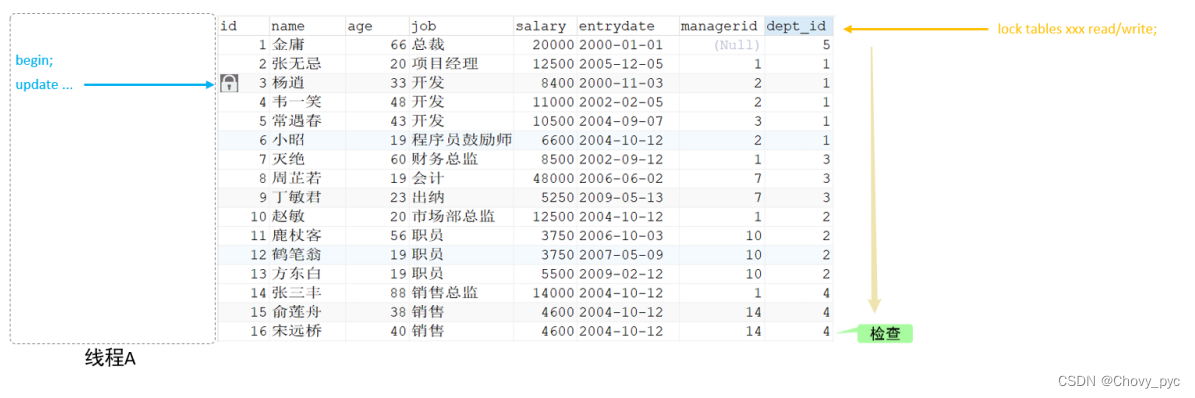Click the name cell 张无忌
This screenshot has width=1195, height=398.
tap(307, 64)
